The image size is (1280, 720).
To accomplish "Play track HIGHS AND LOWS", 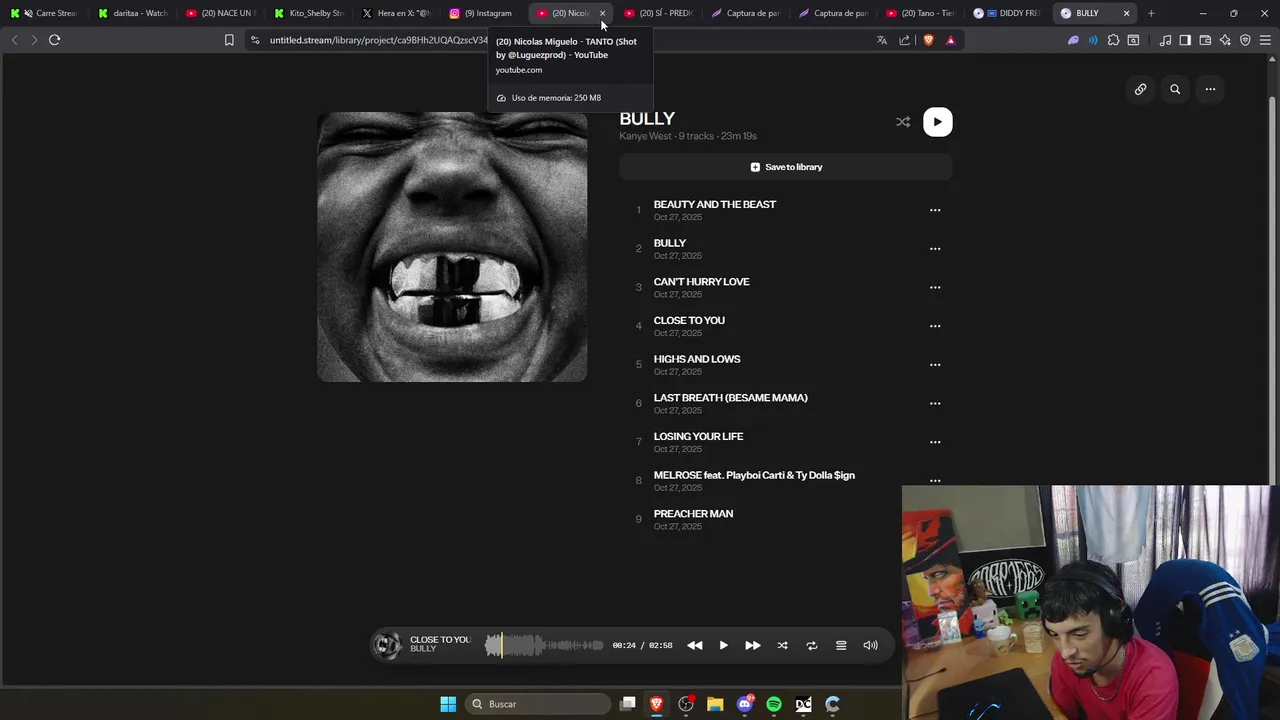I will (x=697, y=359).
